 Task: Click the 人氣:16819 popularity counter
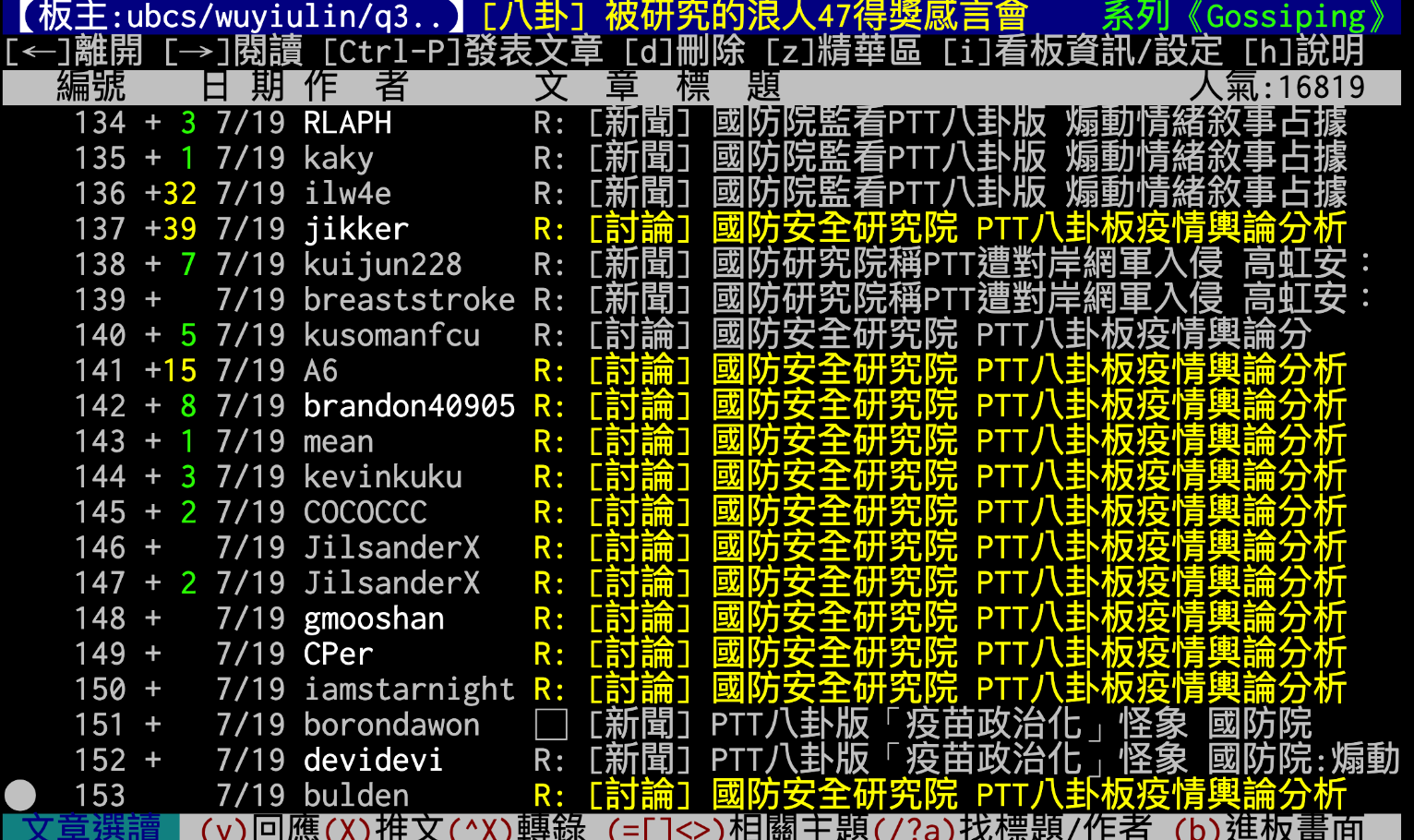point(1276,87)
